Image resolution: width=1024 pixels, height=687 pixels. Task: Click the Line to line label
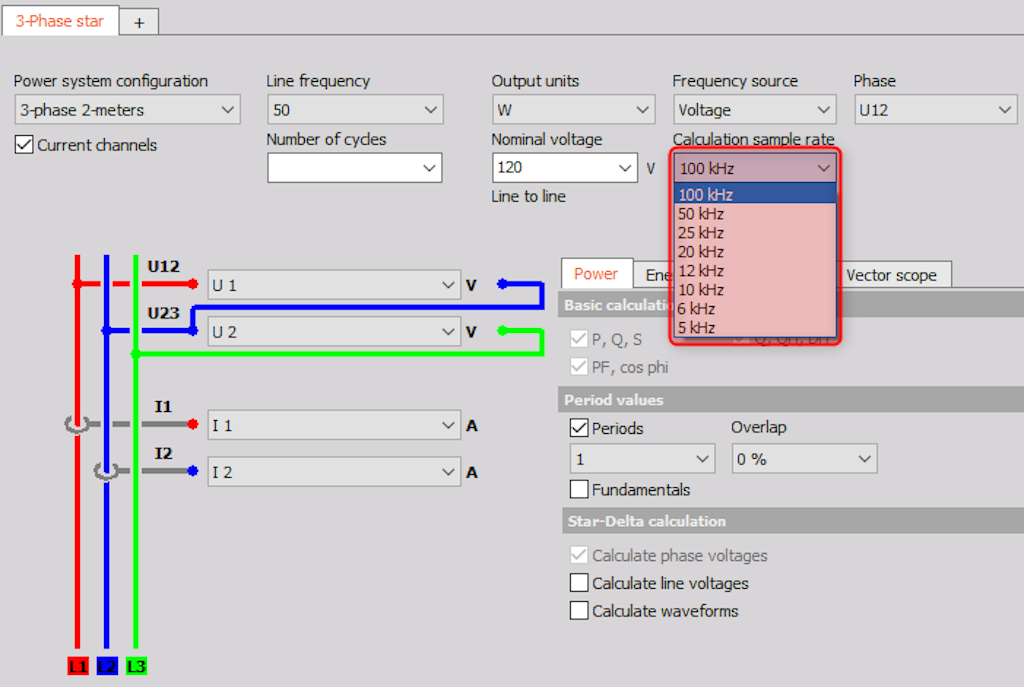pyautogui.click(x=528, y=196)
